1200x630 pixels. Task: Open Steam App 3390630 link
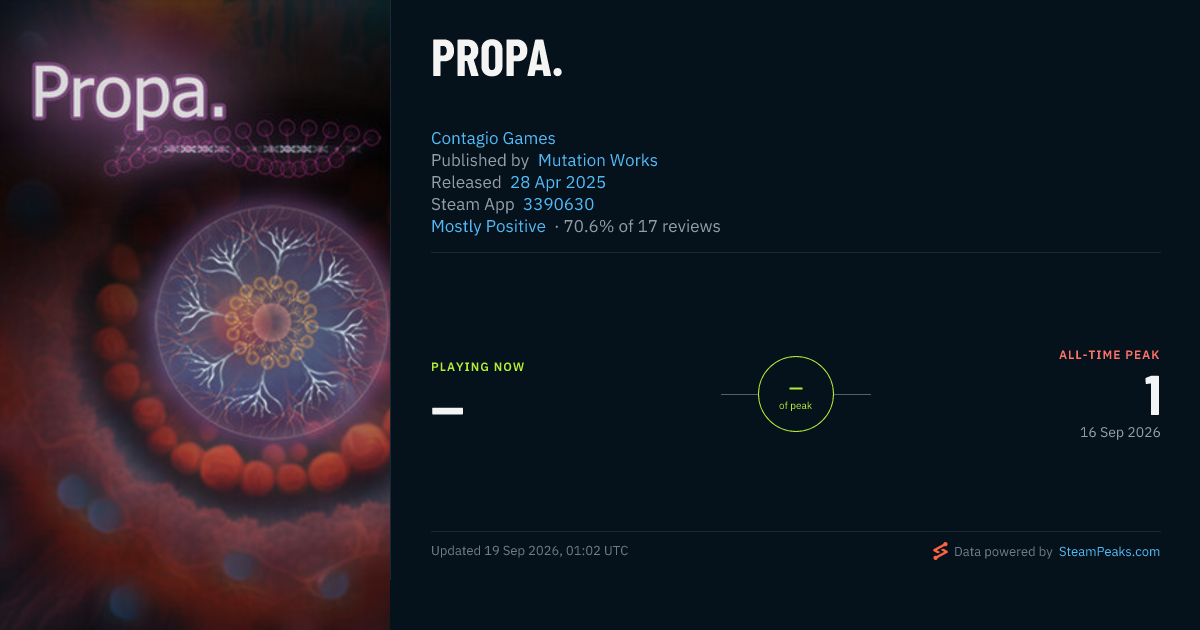pyautogui.click(x=558, y=204)
